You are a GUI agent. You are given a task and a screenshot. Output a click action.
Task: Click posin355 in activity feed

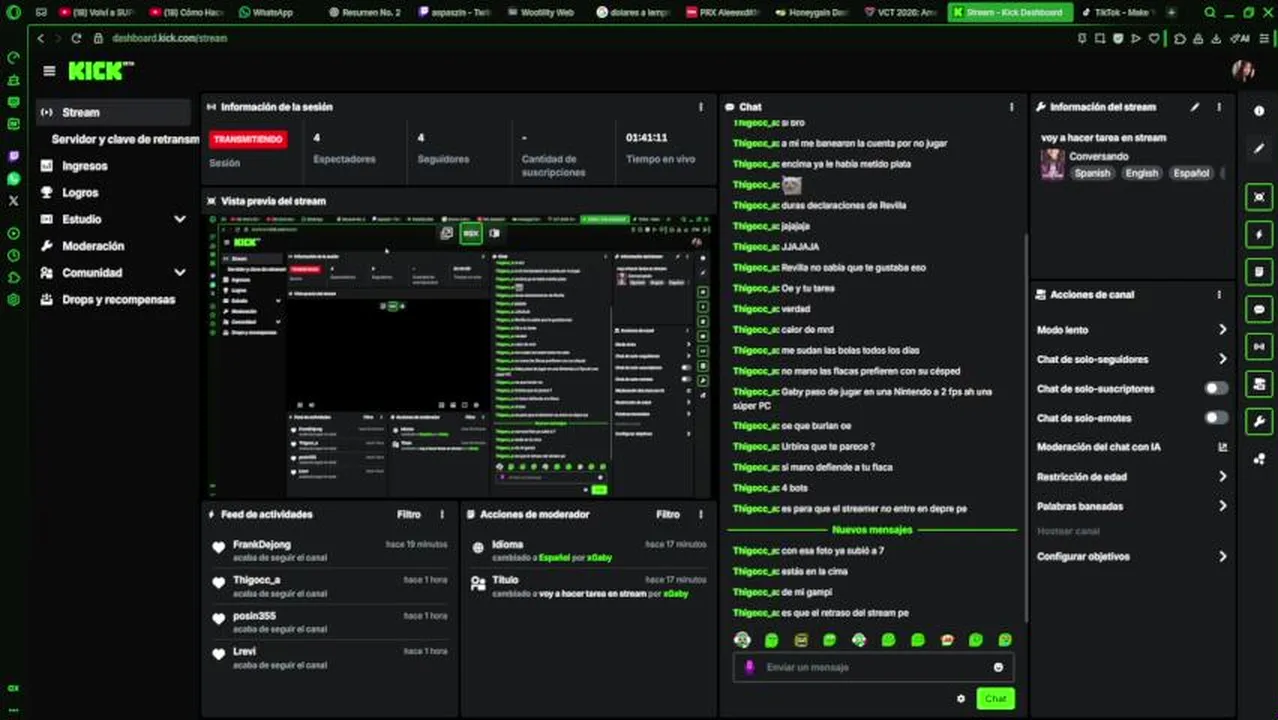coord(254,616)
